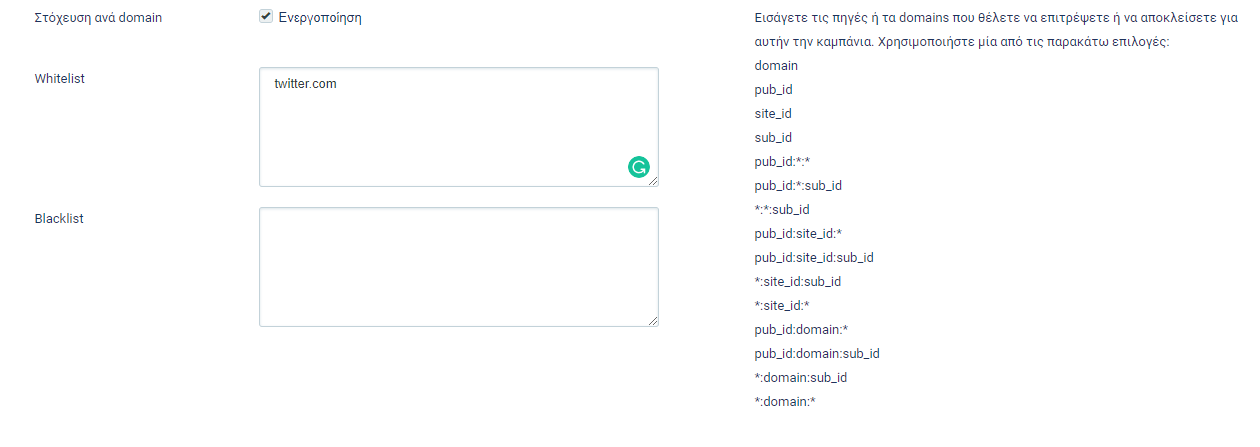Click the standalone 'sub_id' option text
This screenshot has height=447, width=1260.
pos(773,137)
